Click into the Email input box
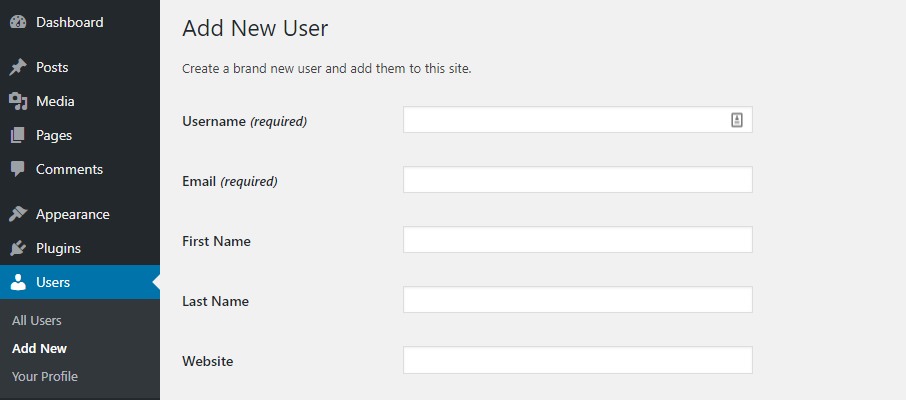Viewport: 906px width, 400px height. click(x=578, y=180)
